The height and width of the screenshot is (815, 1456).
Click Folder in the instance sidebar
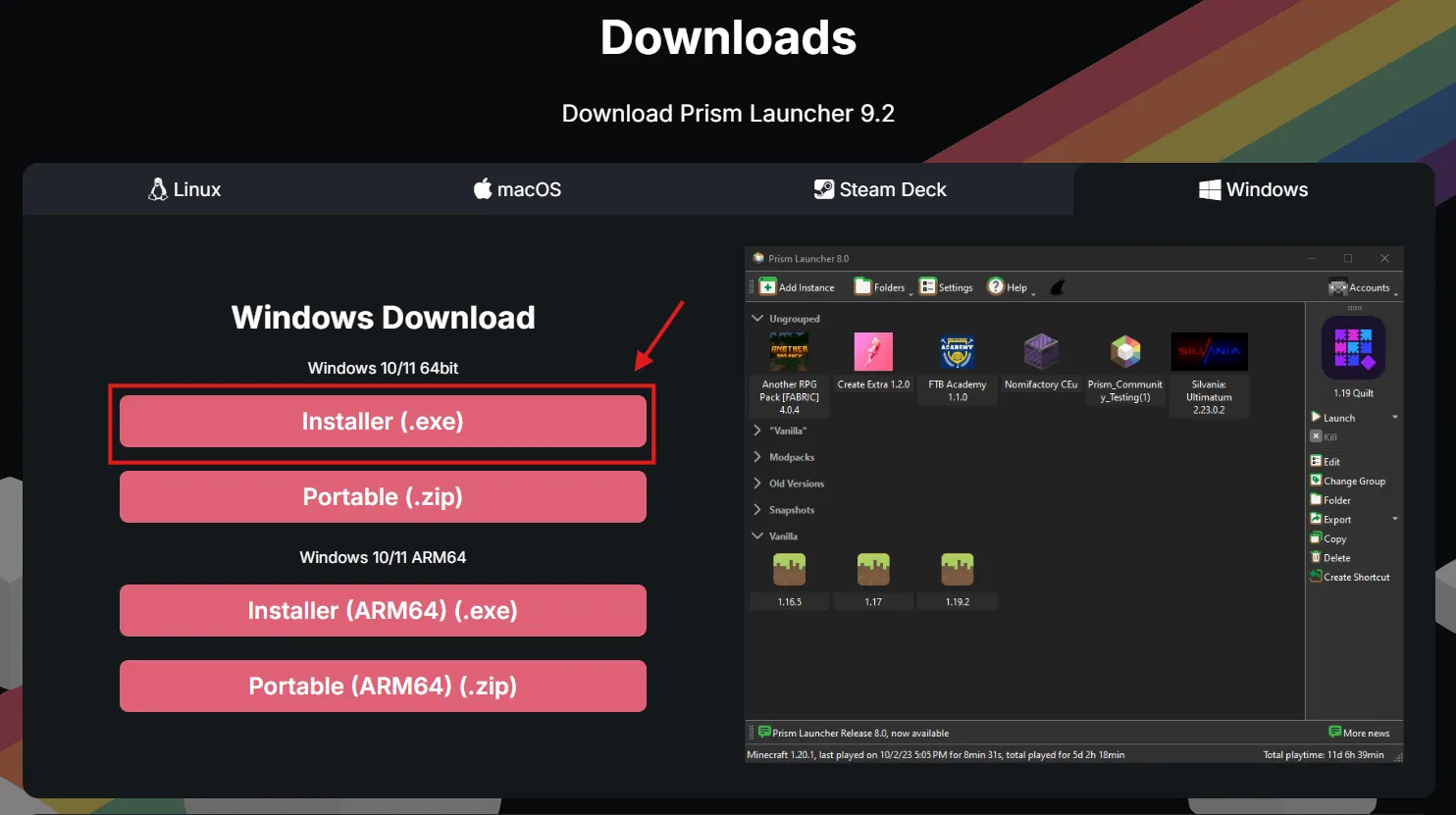pyautogui.click(x=1330, y=500)
